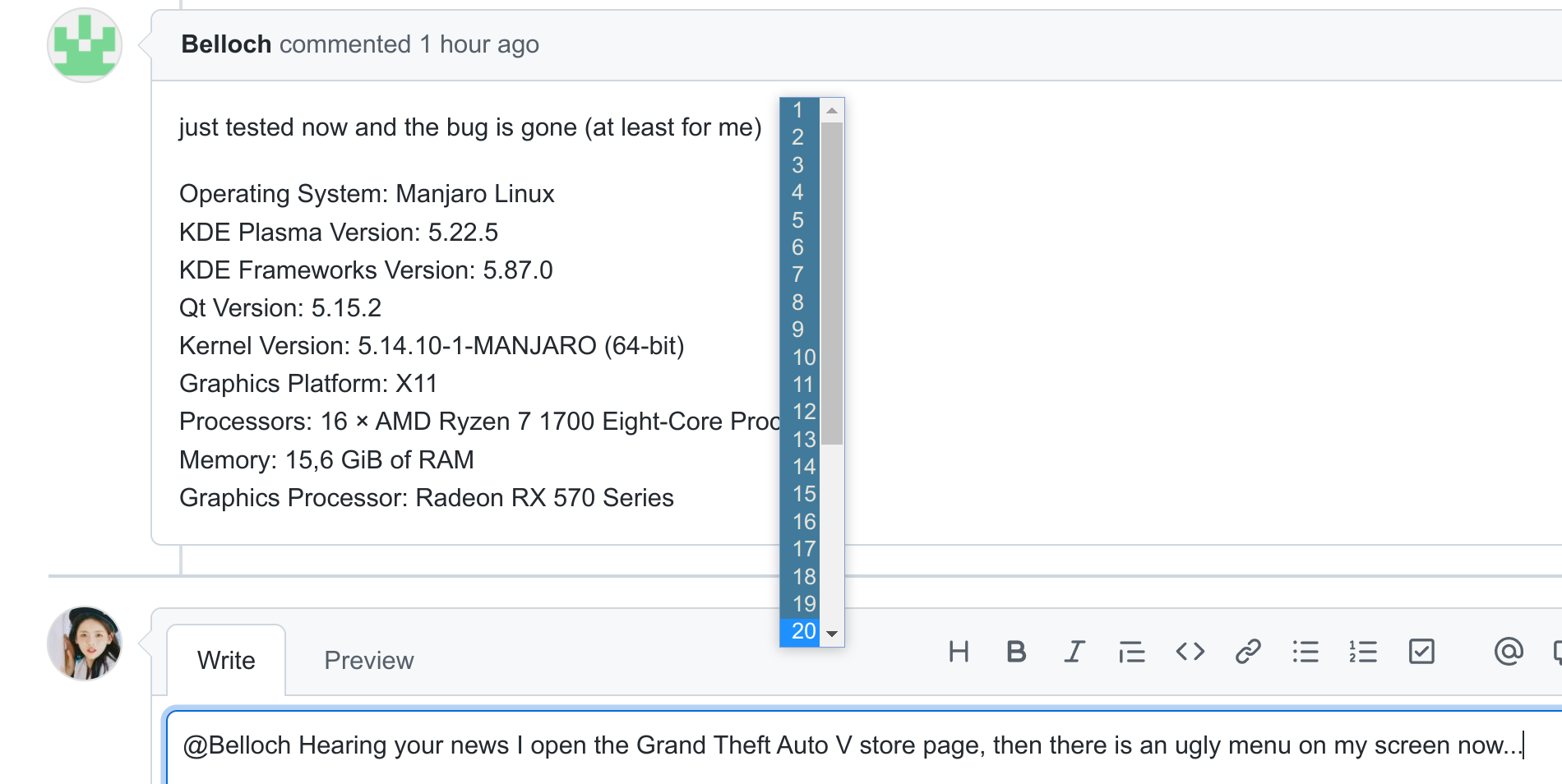This screenshot has width=1562, height=784.
Task: Insert a hyperlink
Action: [x=1247, y=652]
